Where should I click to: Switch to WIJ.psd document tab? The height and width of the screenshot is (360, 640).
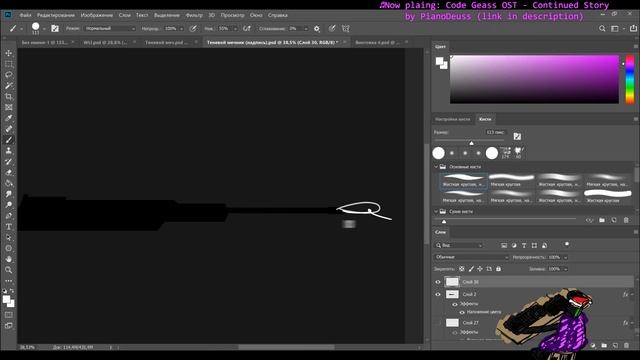[x=105, y=42]
